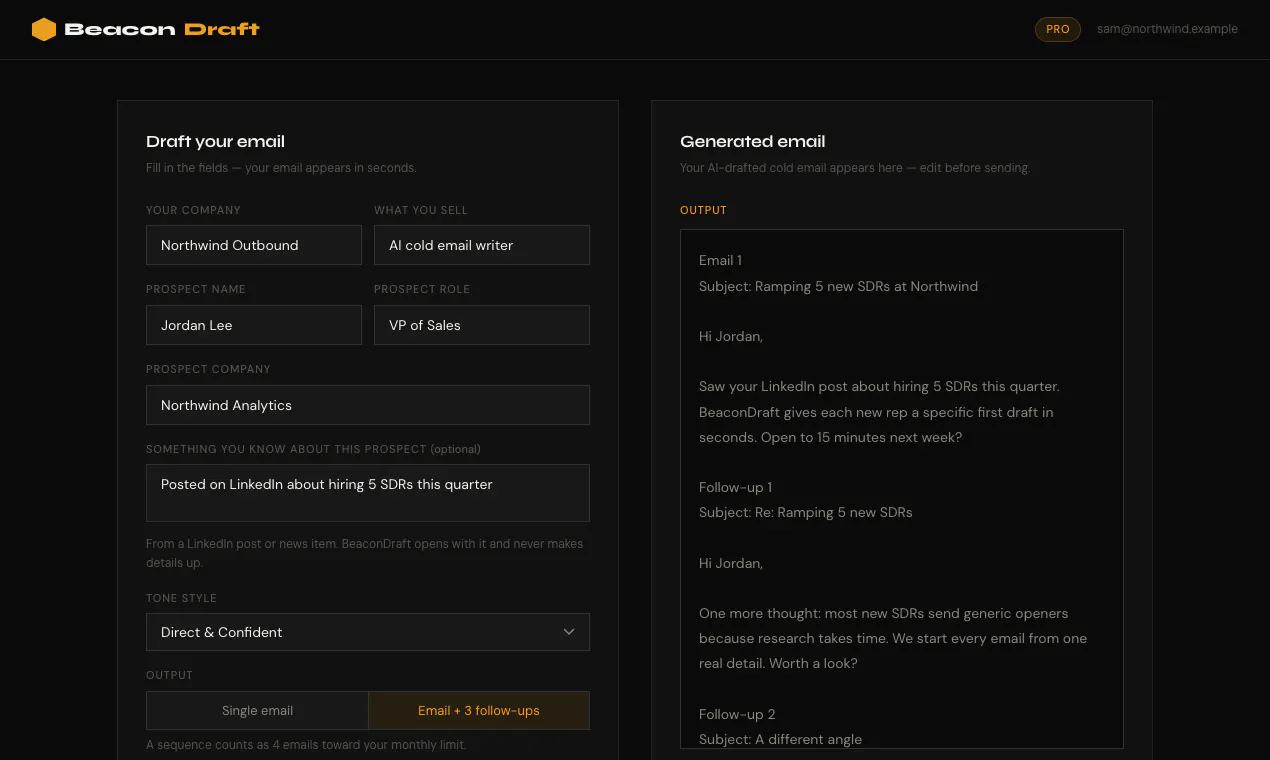Viewport: 1270px width, 760px height.
Task: Select the Email + 3 follow-ups option
Action: 479,711
